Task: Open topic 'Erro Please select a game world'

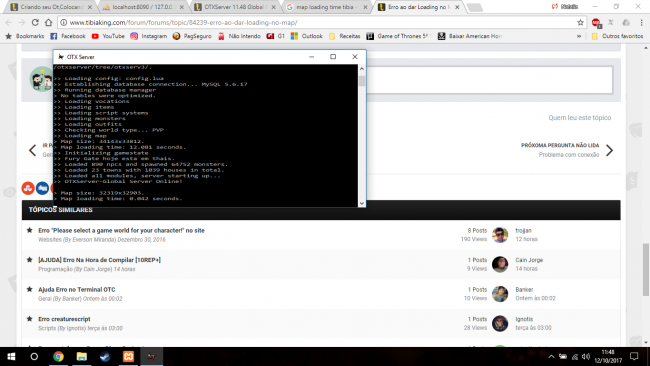Action: tap(121, 230)
